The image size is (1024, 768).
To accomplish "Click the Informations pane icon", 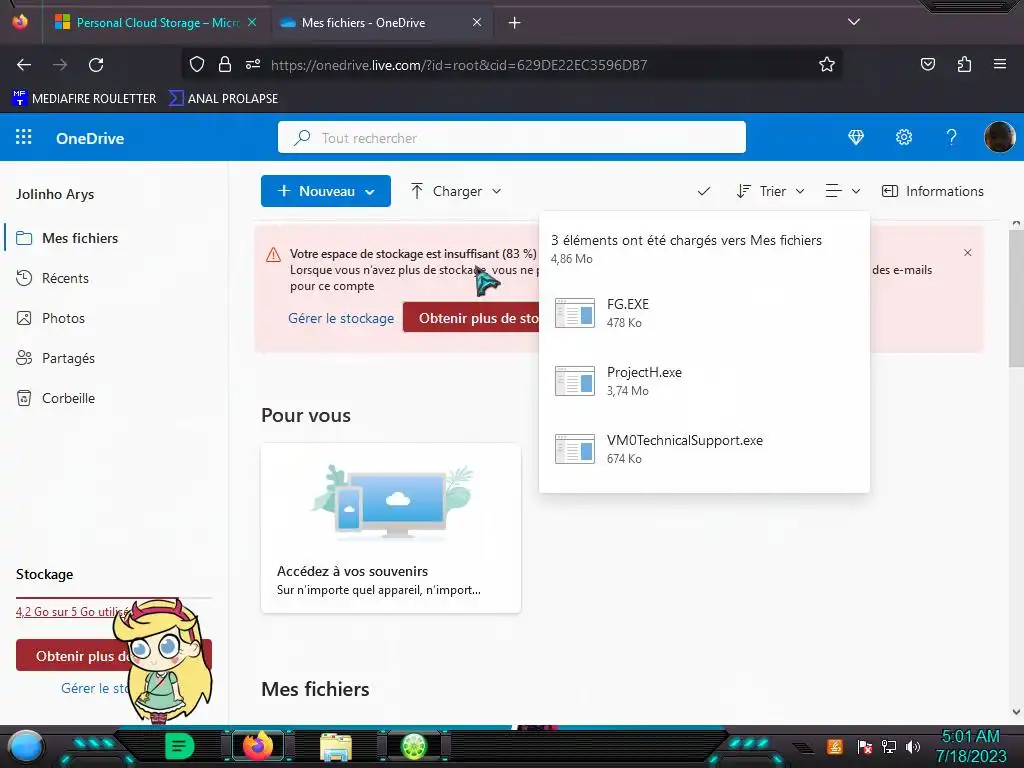I will click(889, 191).
